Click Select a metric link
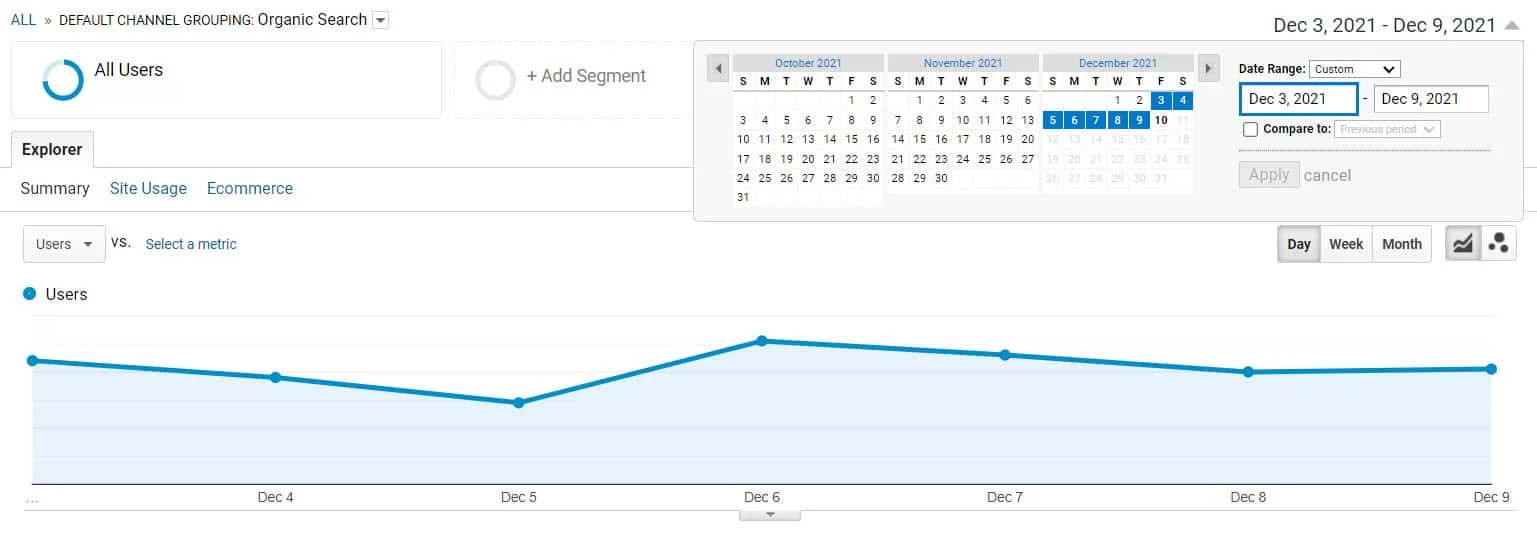The height and width of the screenshot is (533, 1537). point(191,244)
